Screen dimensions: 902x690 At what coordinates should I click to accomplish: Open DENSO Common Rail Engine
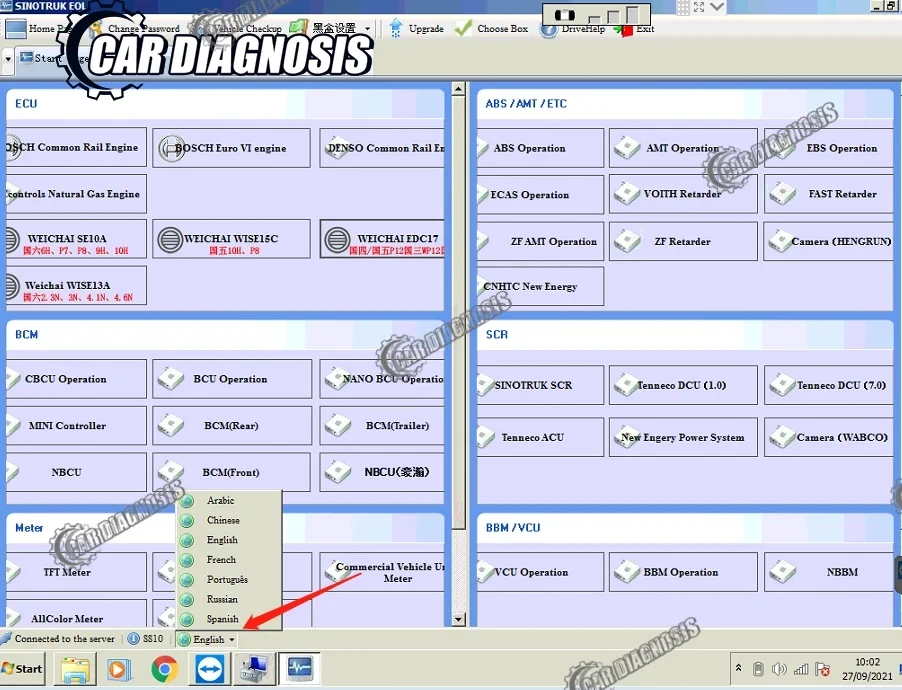(x=382, y=148)
